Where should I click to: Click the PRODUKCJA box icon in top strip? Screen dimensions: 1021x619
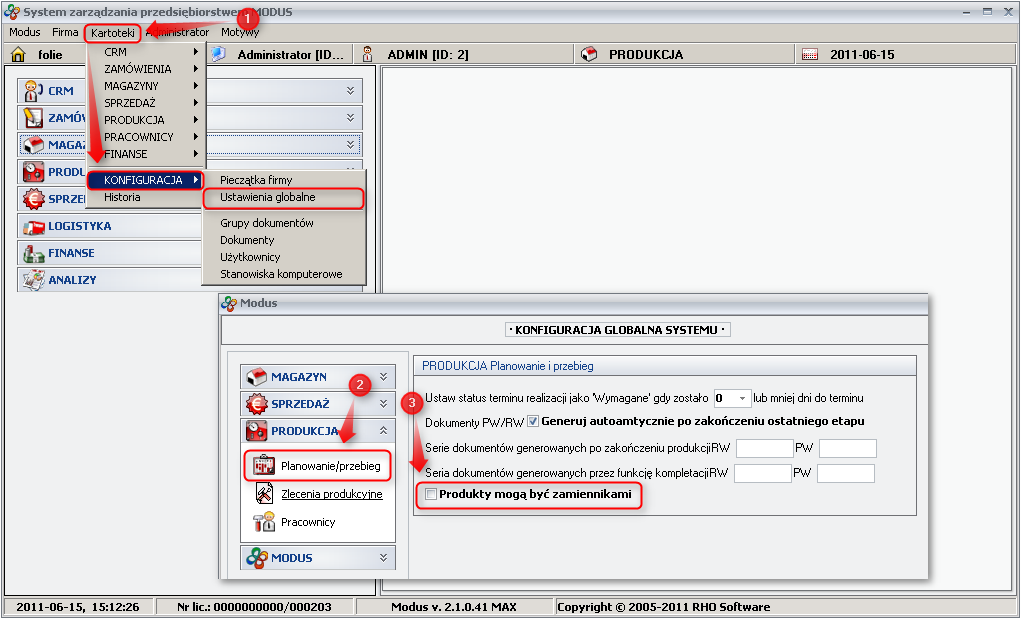[x=589, y=54]
